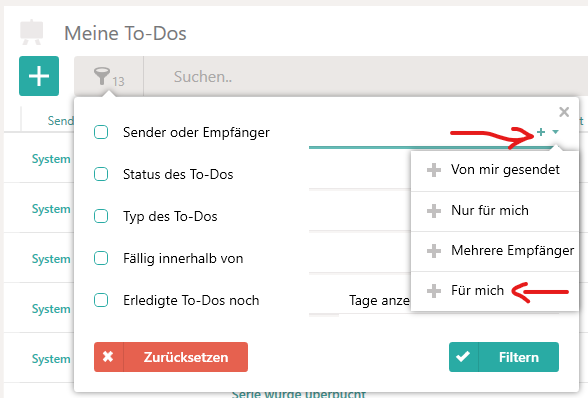
Task: Click the Status des To-Dos label
Action: tap(178, 174)
